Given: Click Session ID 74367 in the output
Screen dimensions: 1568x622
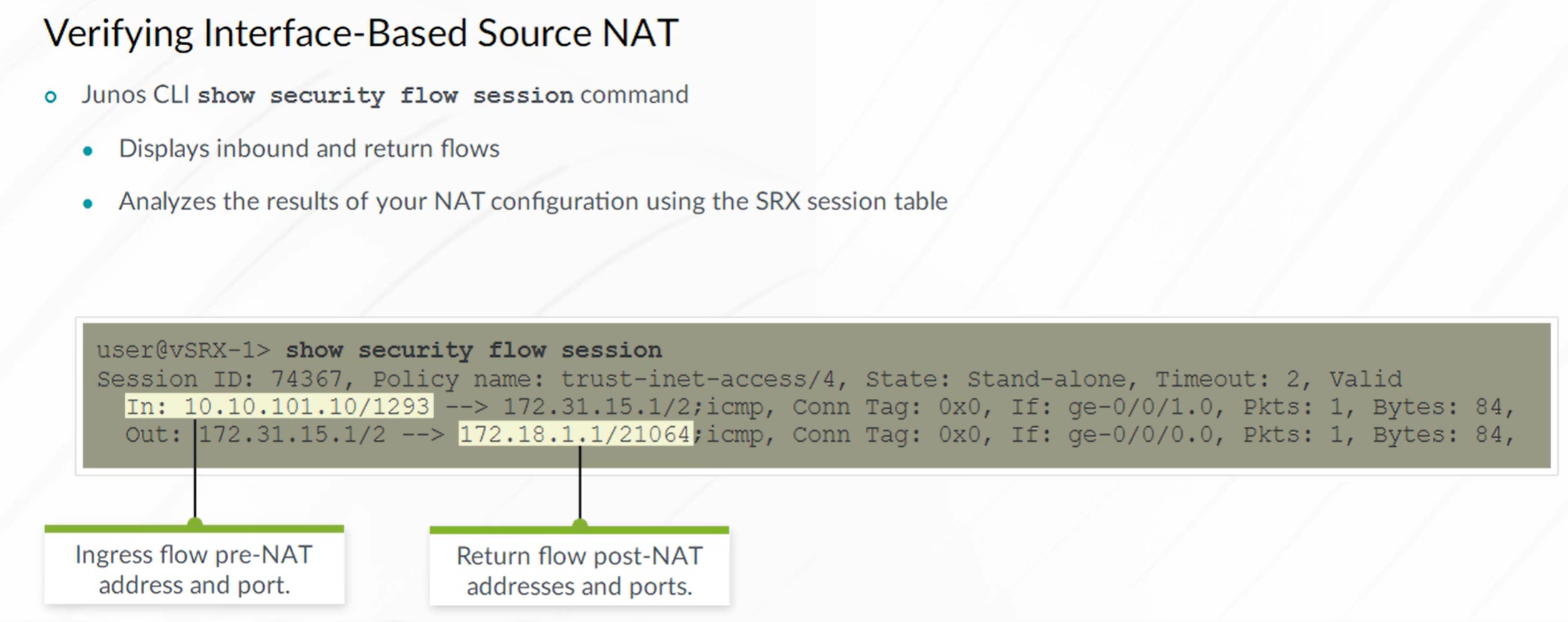Looking at the screenshot, I should coord(220,379).
